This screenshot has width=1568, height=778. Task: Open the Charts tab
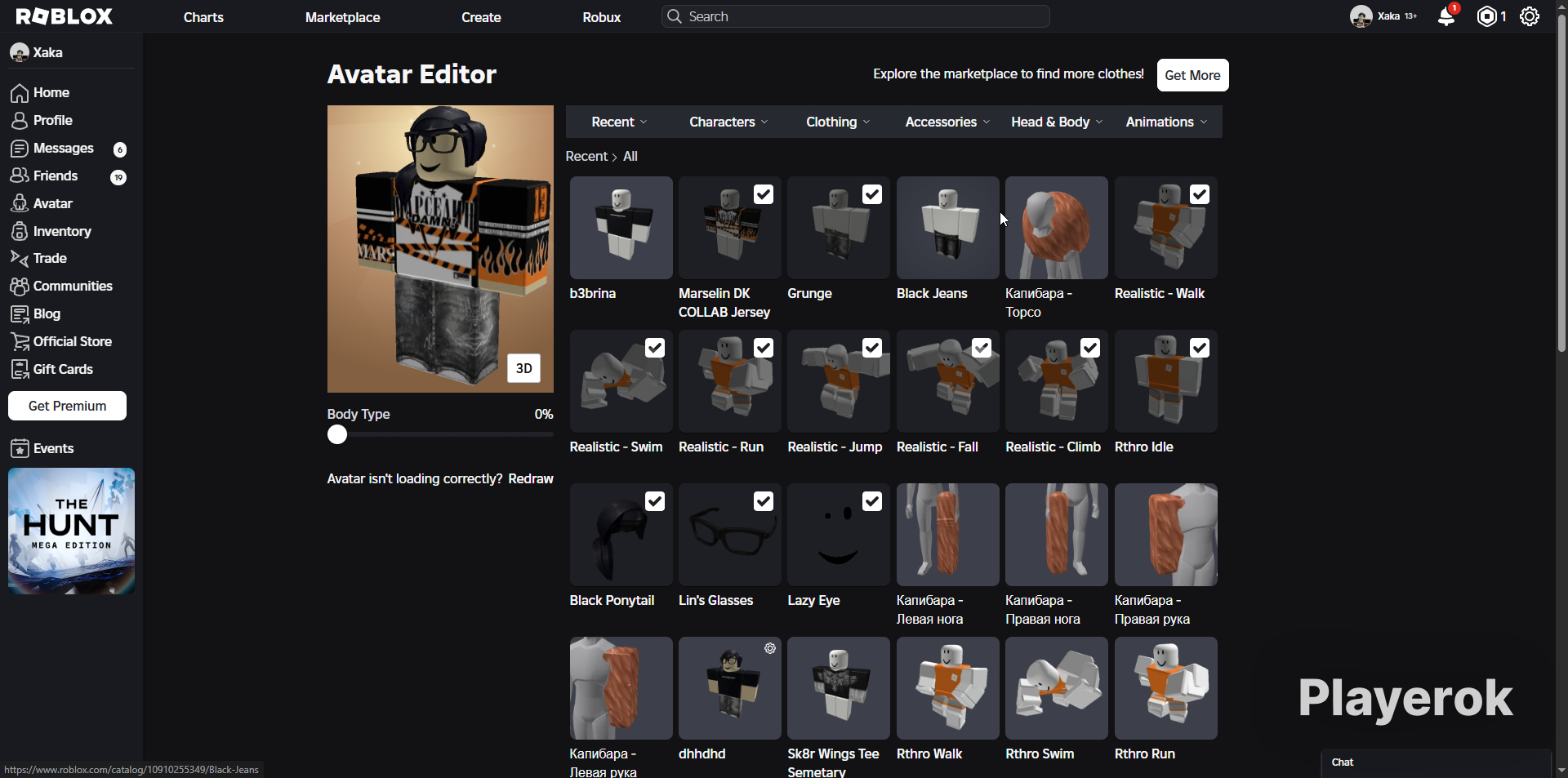[203, 17]
